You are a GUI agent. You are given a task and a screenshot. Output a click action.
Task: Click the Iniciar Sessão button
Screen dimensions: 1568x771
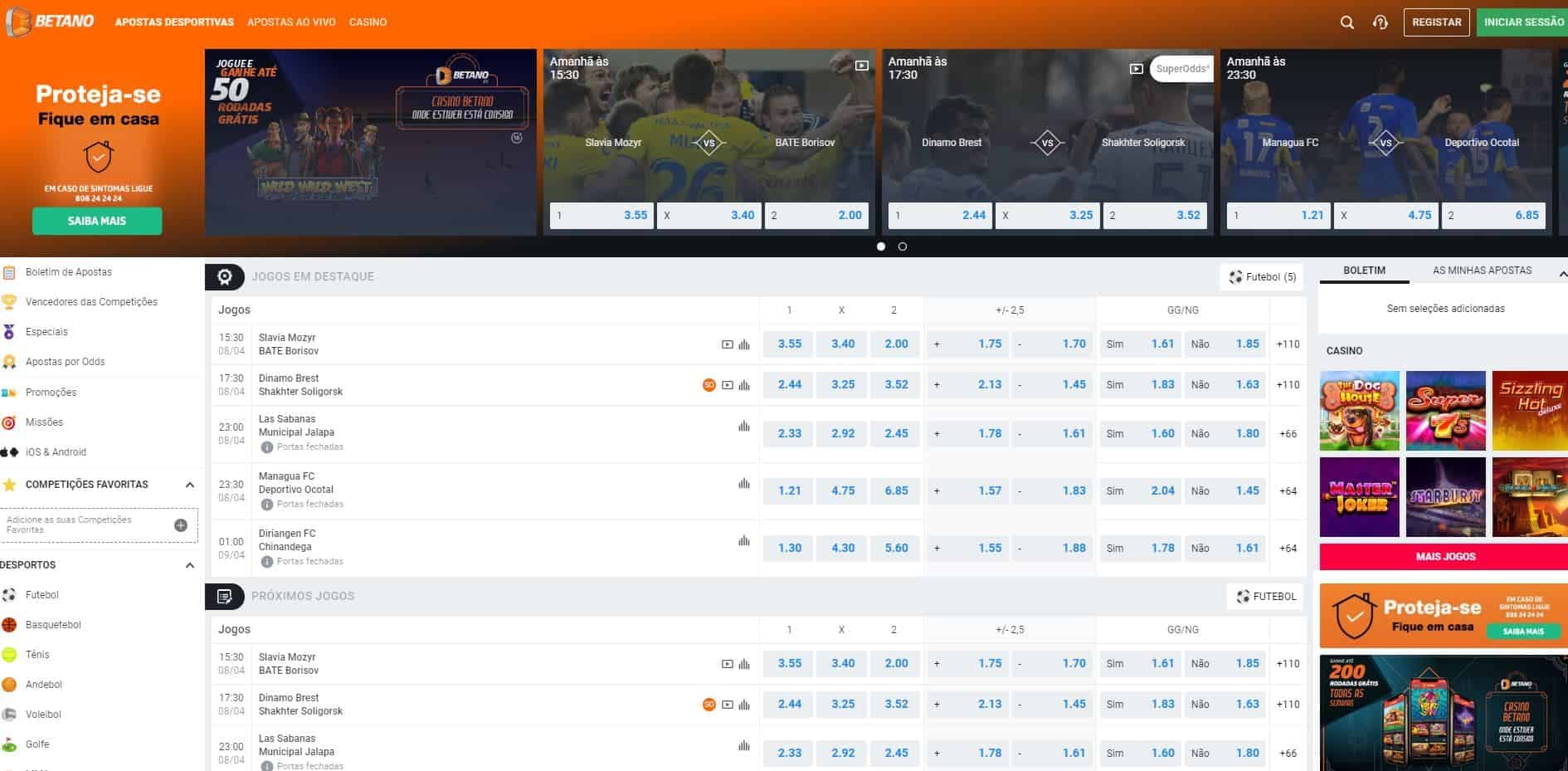1523,22
